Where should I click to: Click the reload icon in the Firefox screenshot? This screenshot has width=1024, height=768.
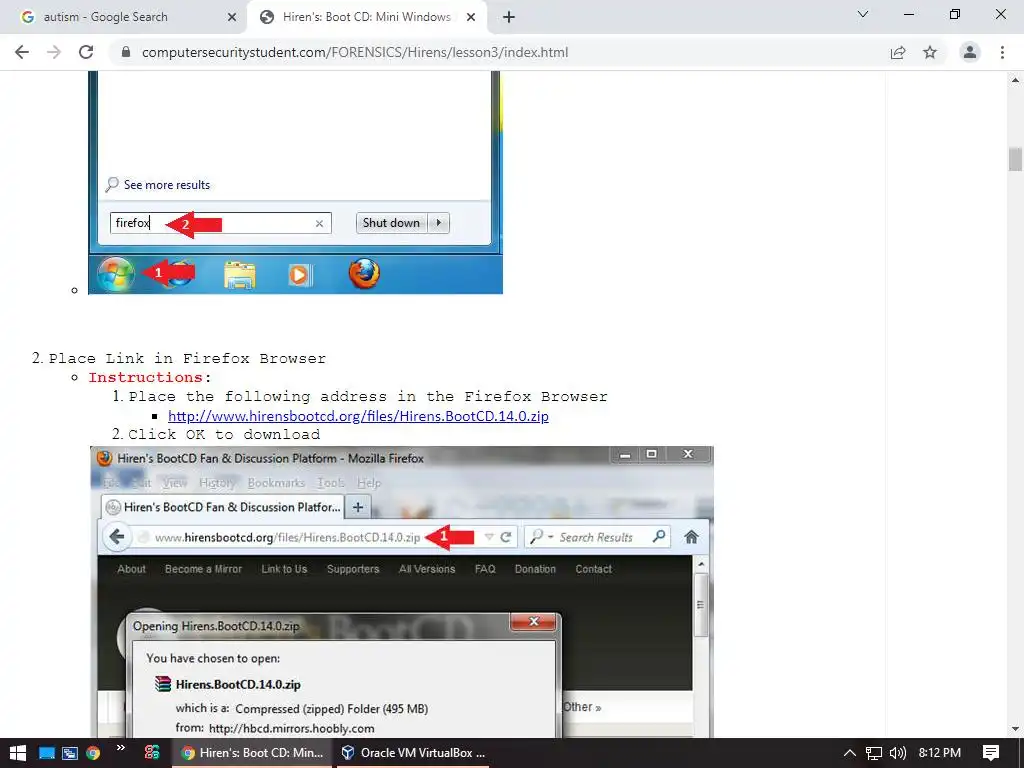point(505,537)
